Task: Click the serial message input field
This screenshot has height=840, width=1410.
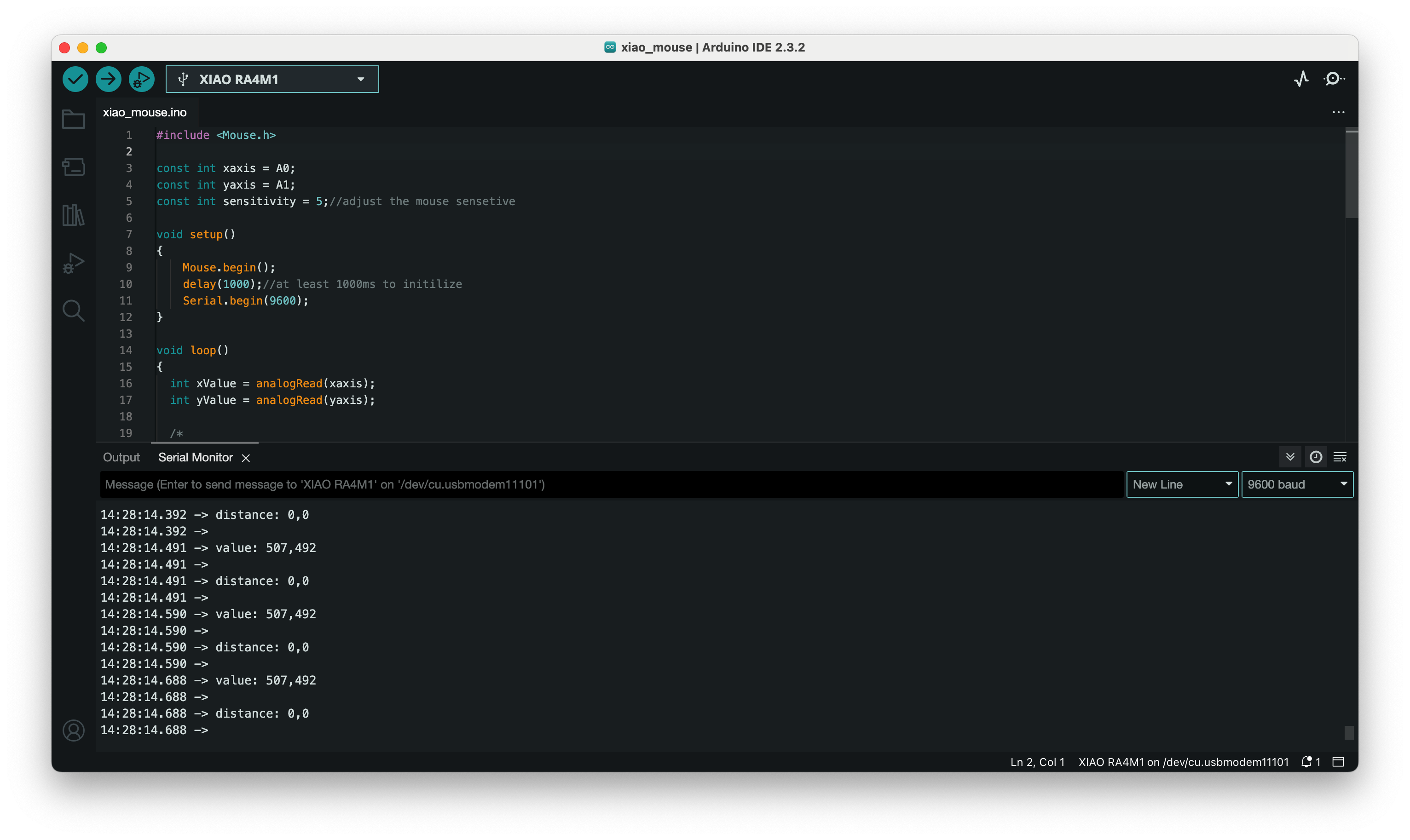Action: pos(612,484)
